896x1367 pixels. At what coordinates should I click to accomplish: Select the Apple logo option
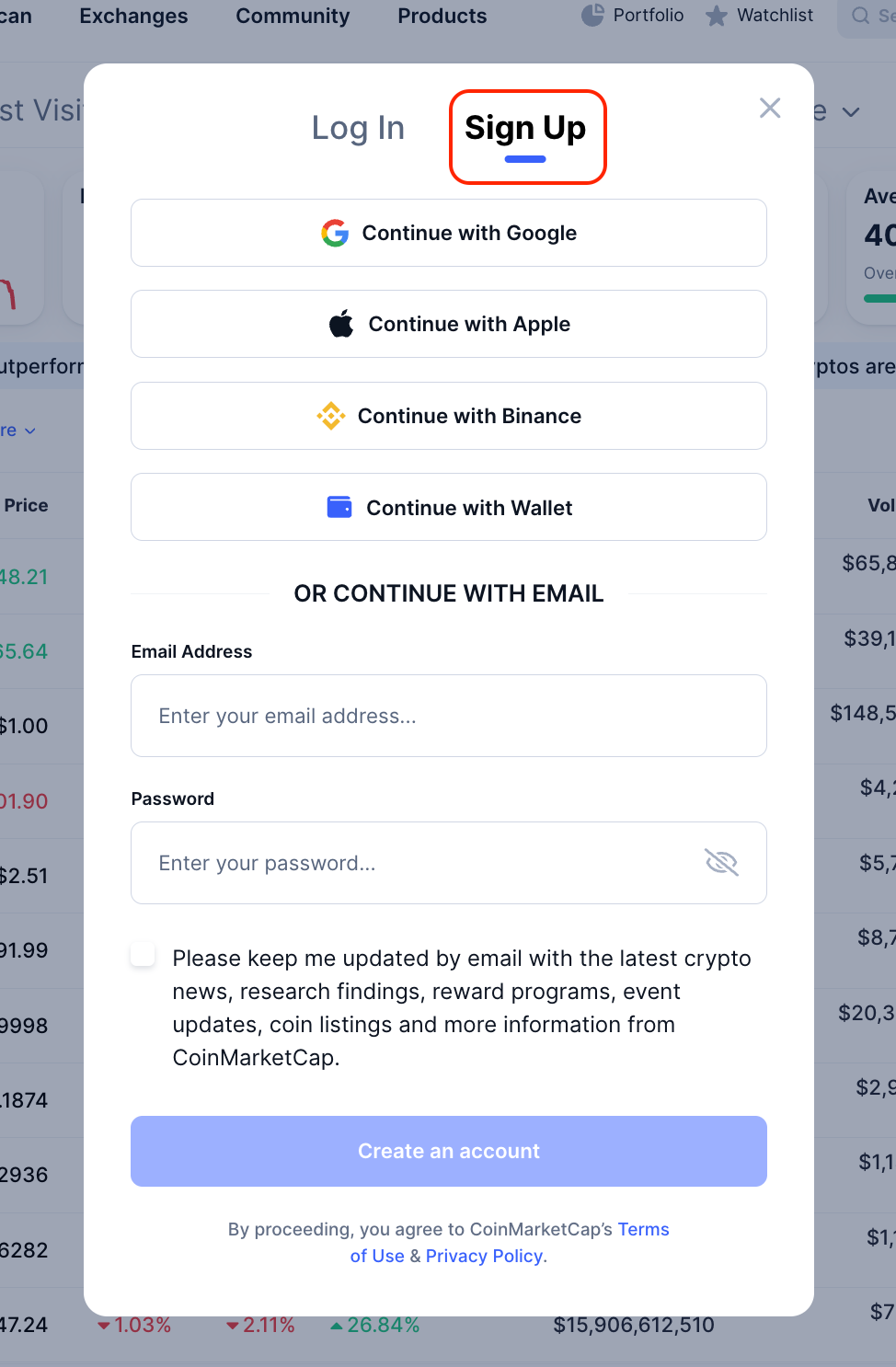coord(340,323)
